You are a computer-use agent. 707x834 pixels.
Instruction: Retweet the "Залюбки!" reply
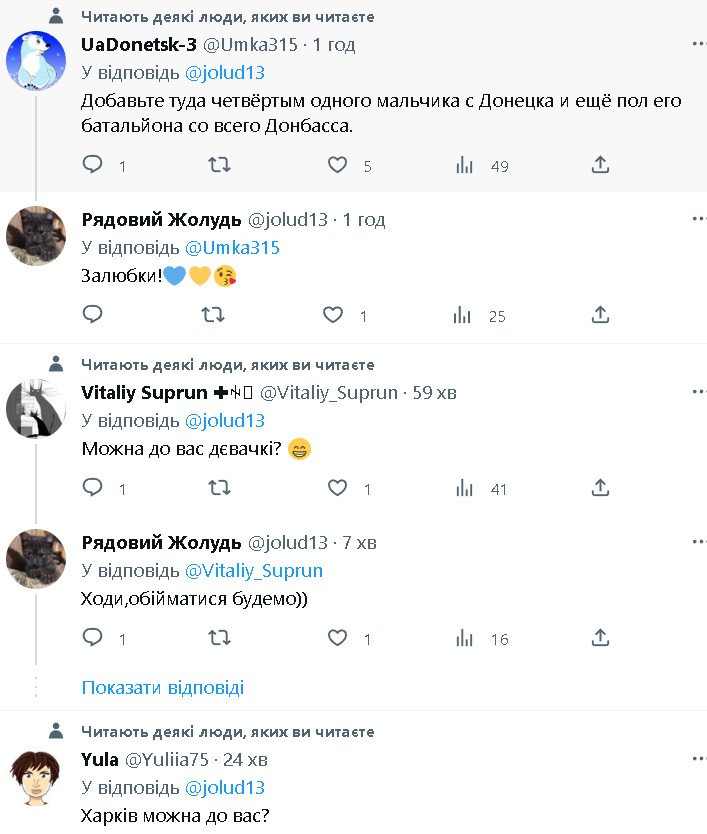pyautogui.click(x=212, y=315)
